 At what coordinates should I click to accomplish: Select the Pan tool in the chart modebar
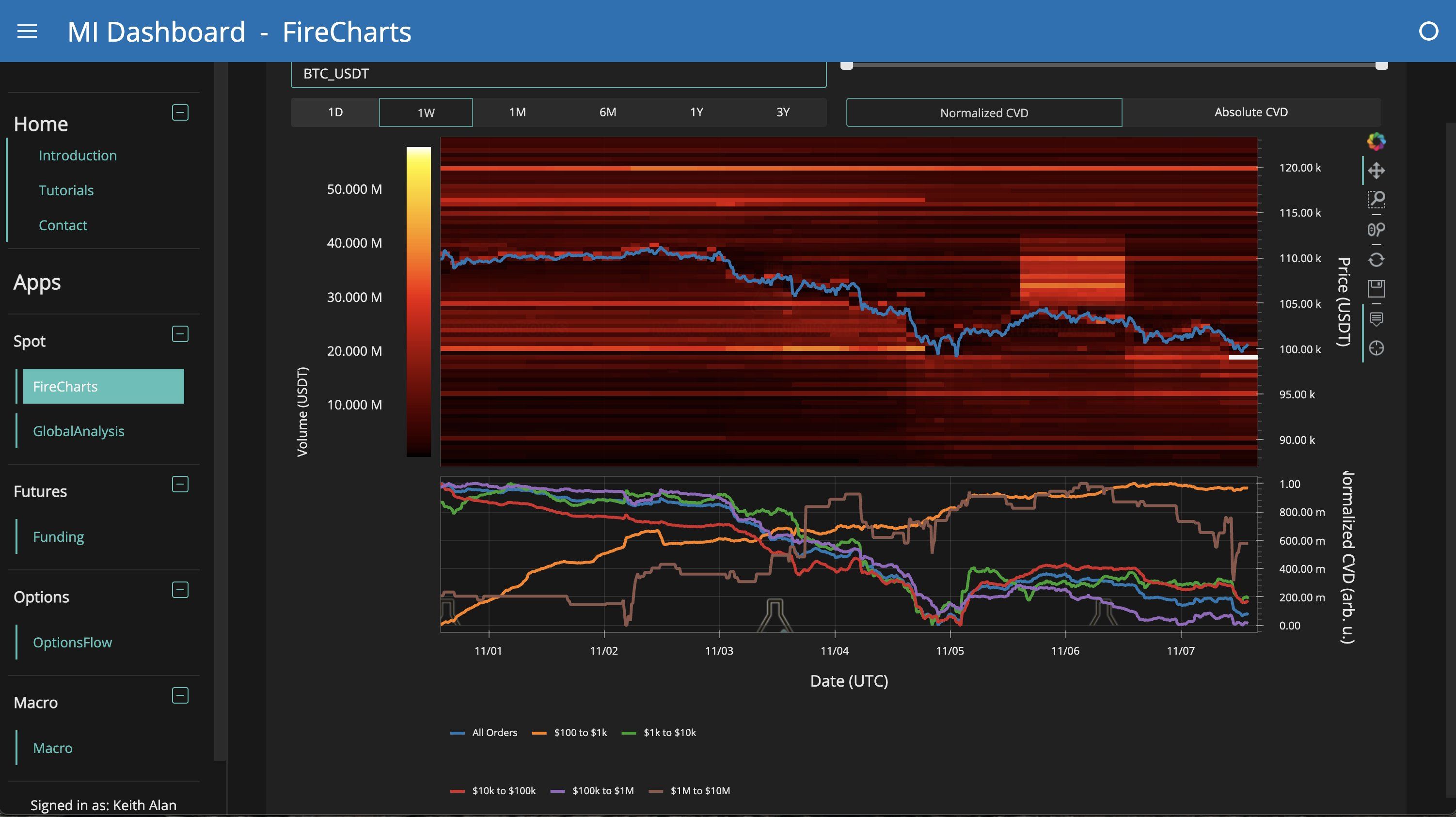click(x=1377, y=170)
